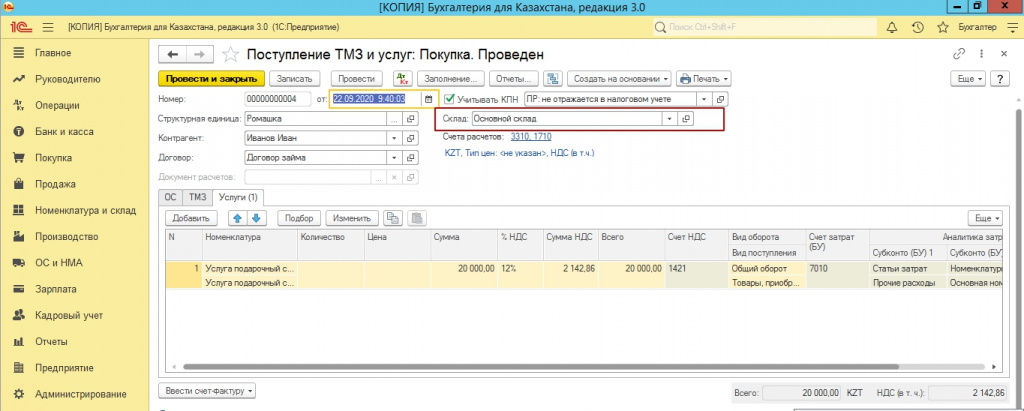Move the row down with blue arrow

(256, 218)
